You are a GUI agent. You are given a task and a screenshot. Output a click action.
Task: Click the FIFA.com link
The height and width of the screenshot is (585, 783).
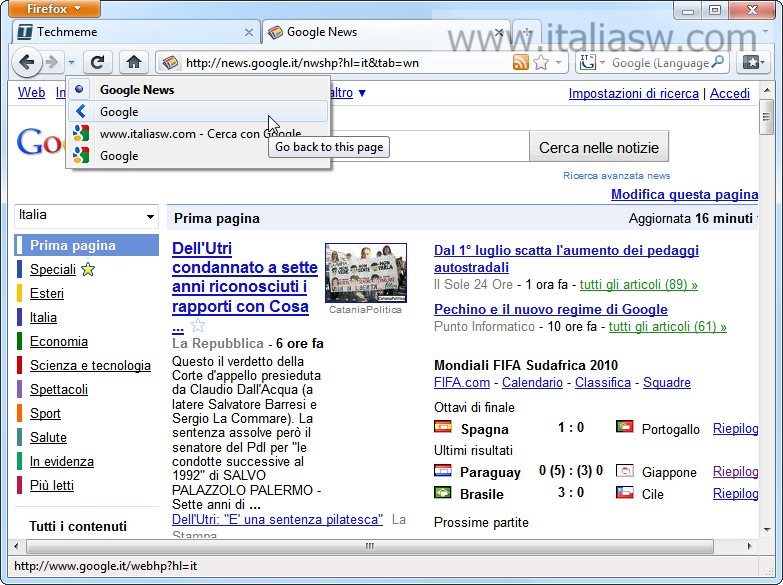point(462,382)
